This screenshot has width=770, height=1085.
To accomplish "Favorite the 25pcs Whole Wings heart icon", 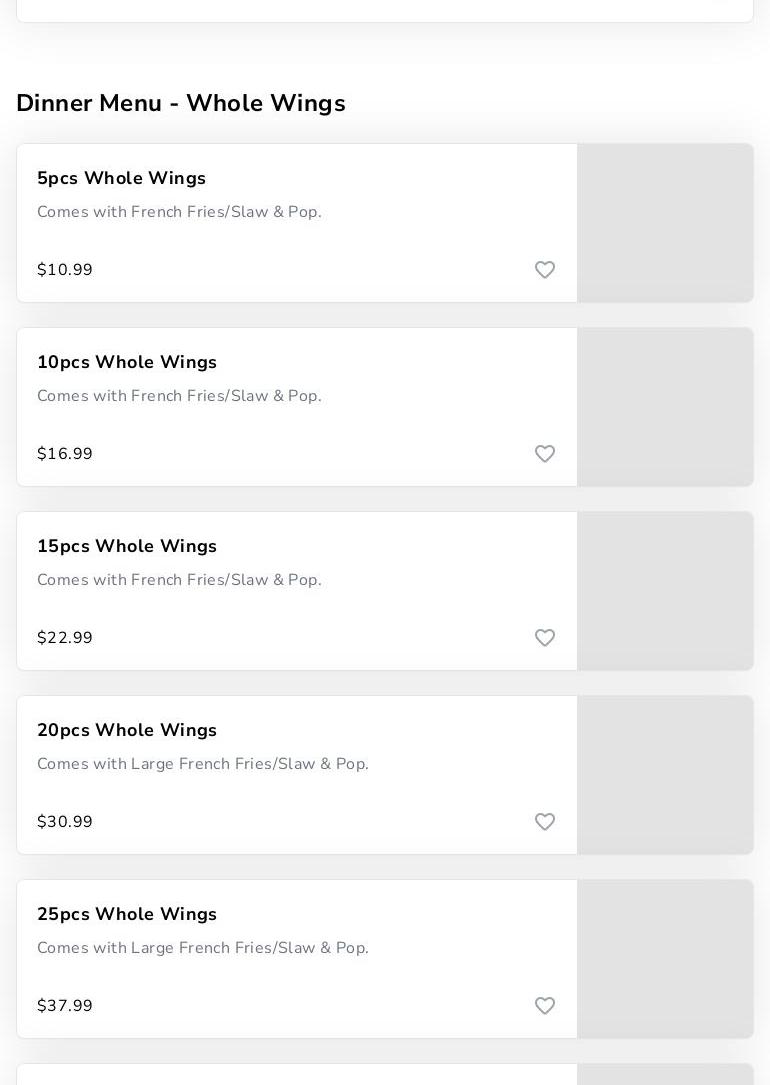I will click(x=545, y=1006).
